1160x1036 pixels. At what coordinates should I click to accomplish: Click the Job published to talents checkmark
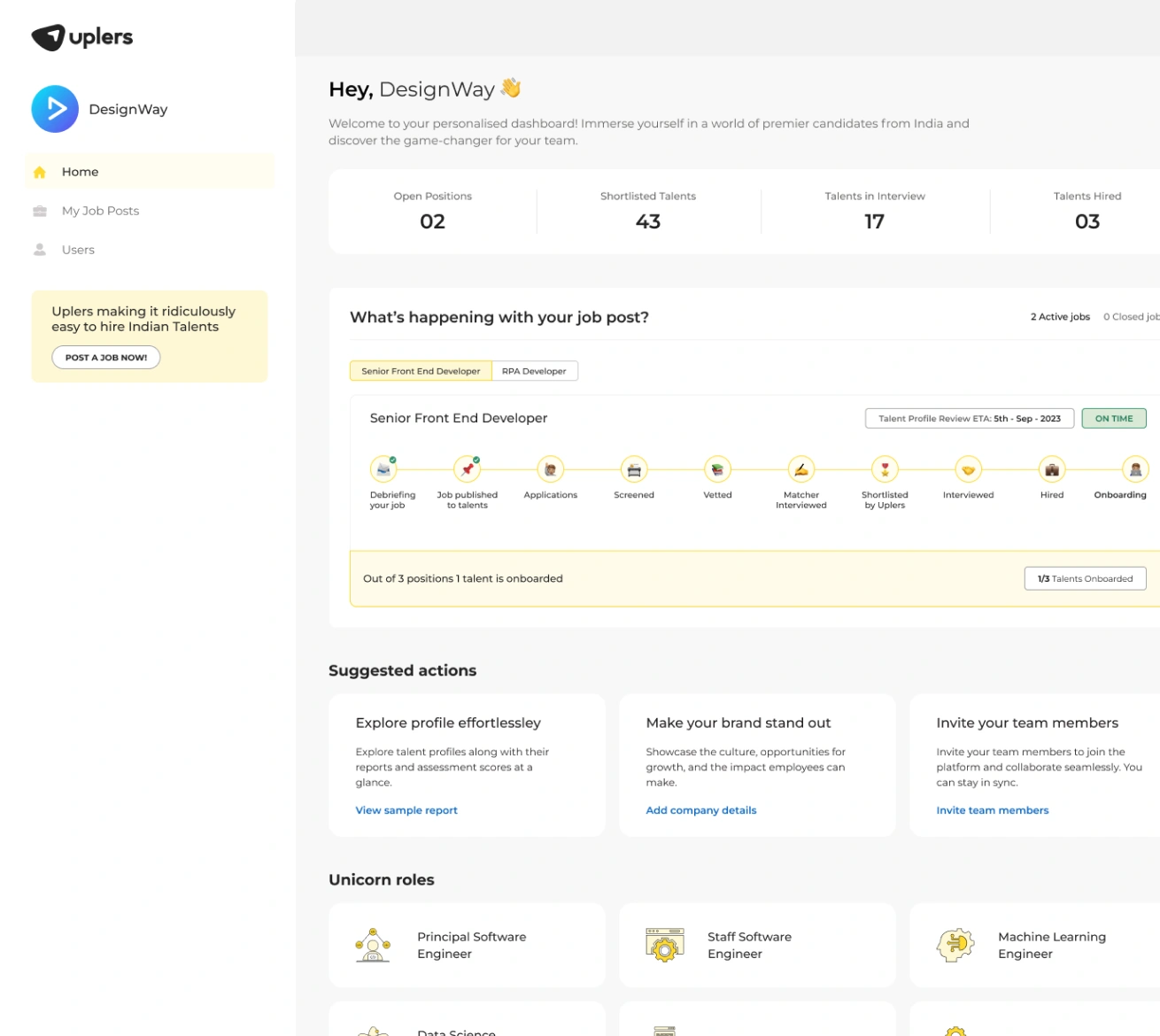(475, 458)
